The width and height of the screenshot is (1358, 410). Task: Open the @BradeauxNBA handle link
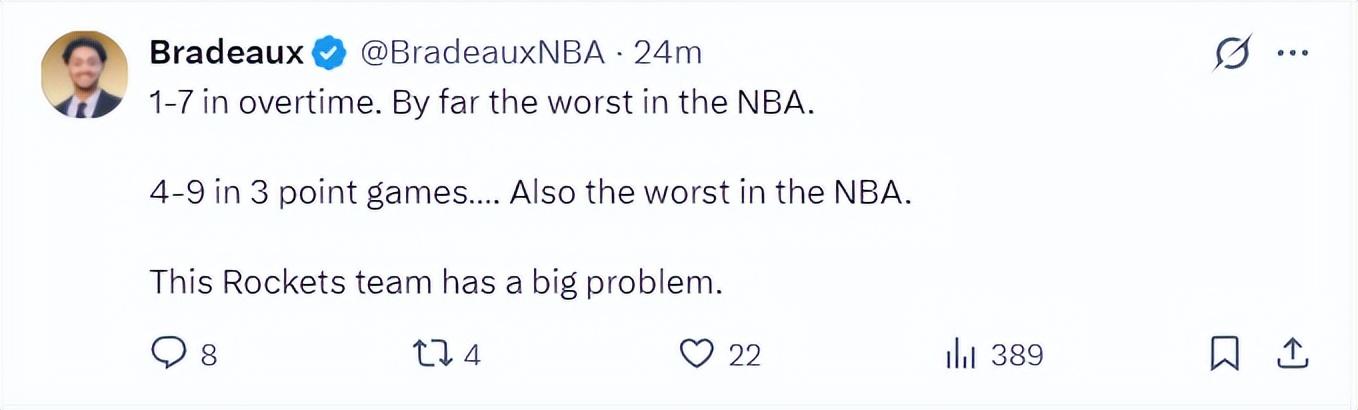tap(482, 53)
